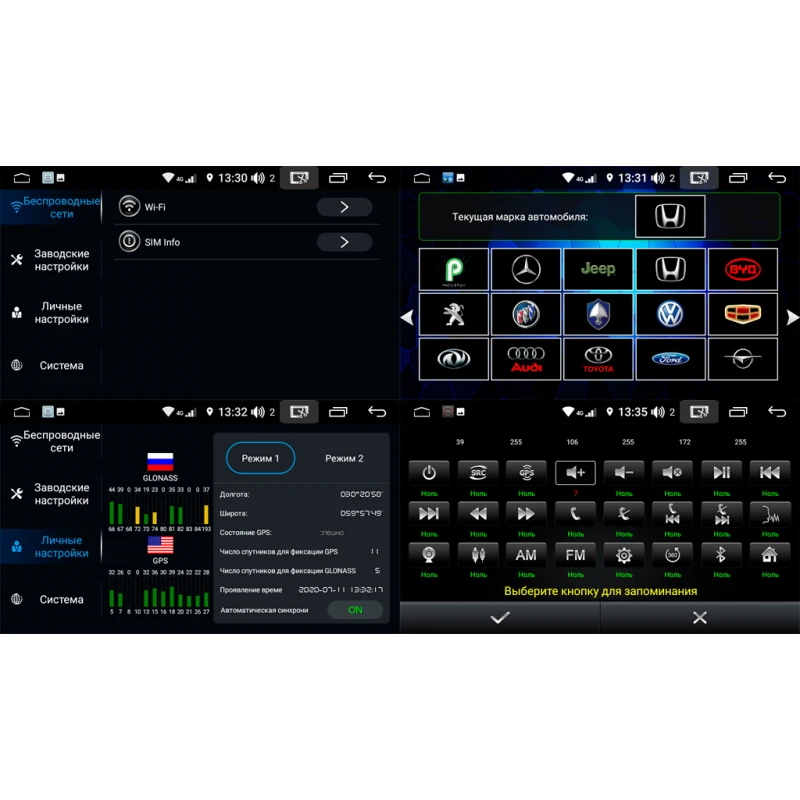Cancel key assignment with the X button
Viewport: 800px width, 800px height.
coord(700,618)
